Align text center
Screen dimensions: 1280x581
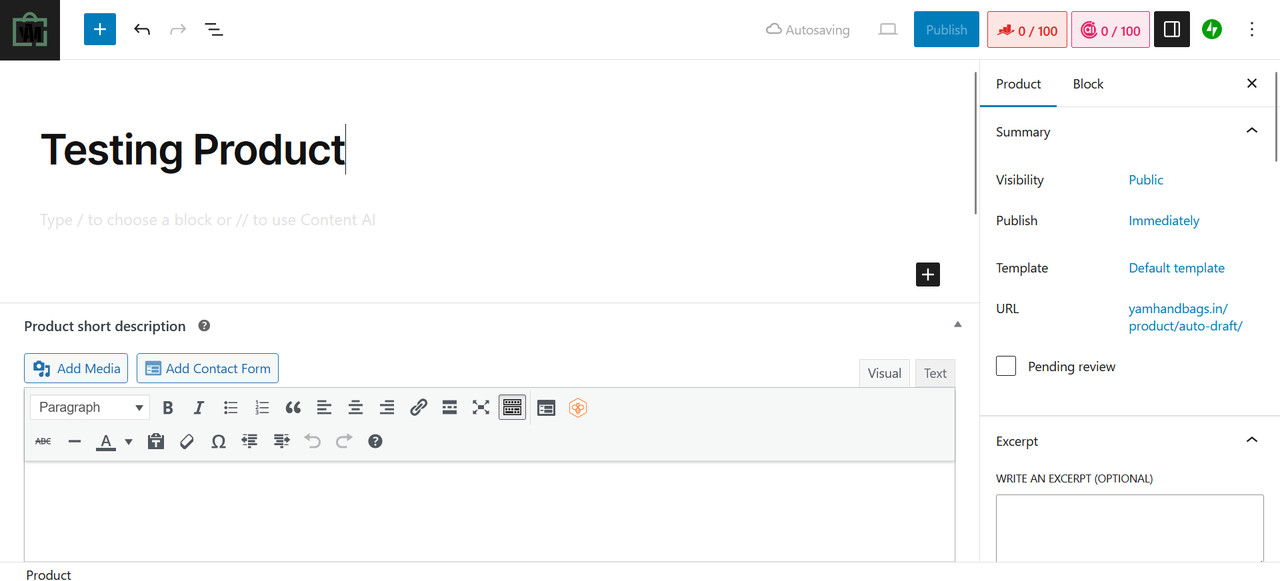point(355,407)
